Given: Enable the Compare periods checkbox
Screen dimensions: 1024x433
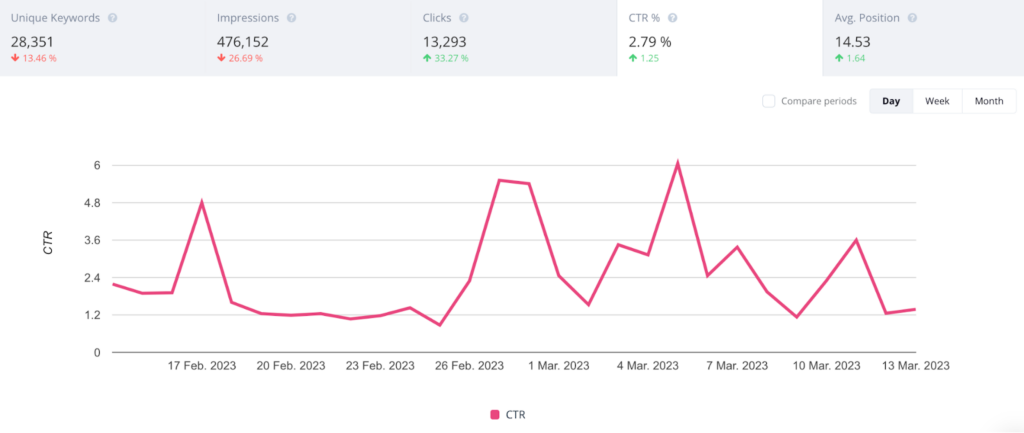Looking at the screenshot, I should pos(768,101).
